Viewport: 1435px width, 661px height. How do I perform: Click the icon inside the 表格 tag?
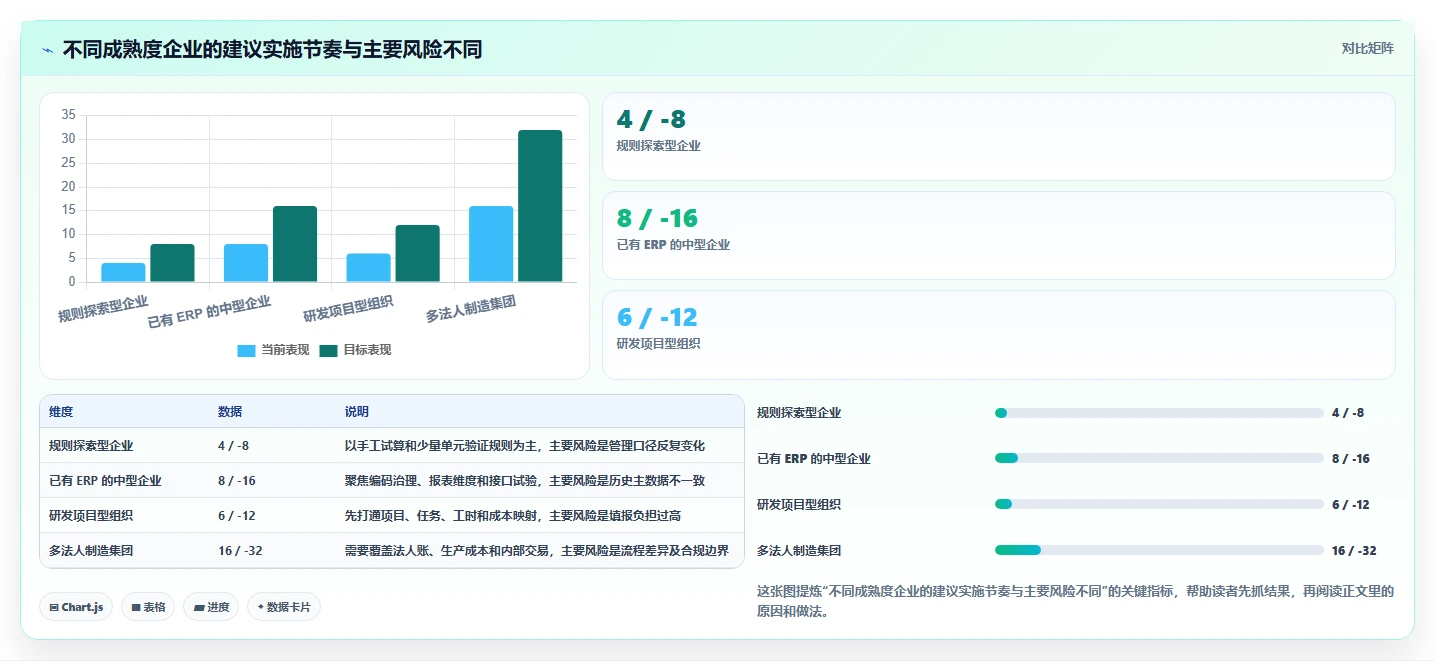point(136,607)
